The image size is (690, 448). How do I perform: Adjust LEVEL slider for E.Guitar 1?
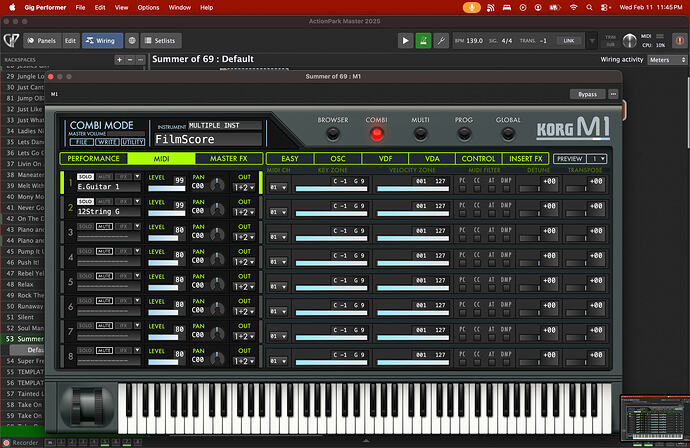[166, 188]
